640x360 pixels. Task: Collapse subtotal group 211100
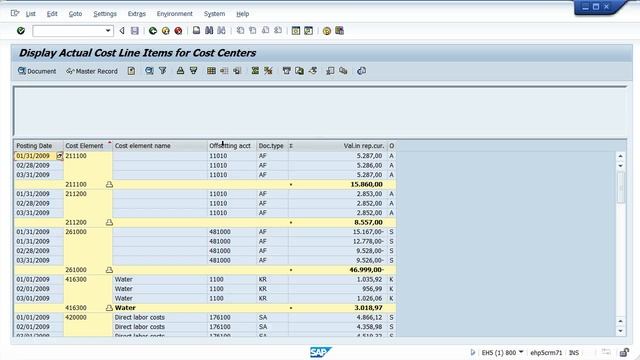click(109, 184)
